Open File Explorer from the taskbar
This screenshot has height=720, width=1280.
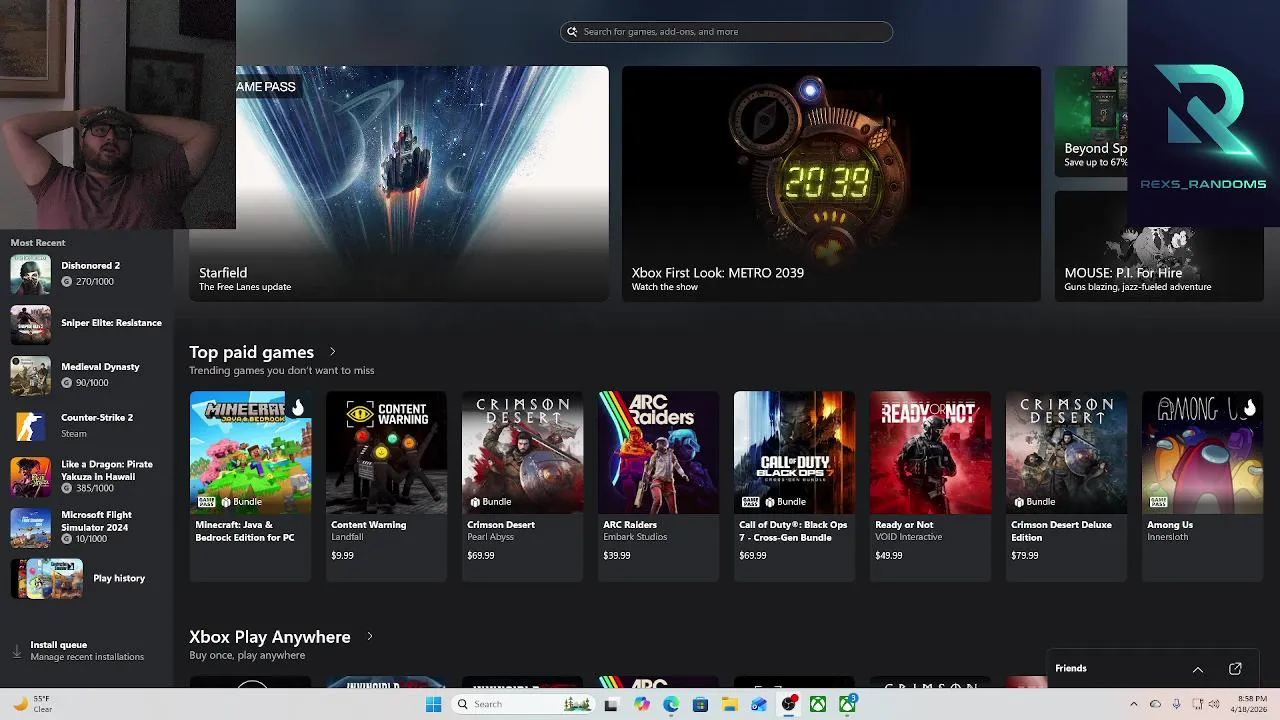coord(730,704)
